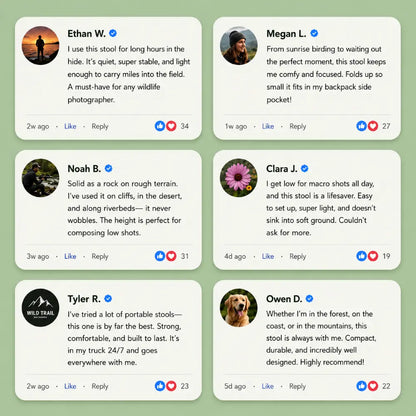Like Noah B.'s comment
This screenshot has width=416, height=416.
[70, 256]
